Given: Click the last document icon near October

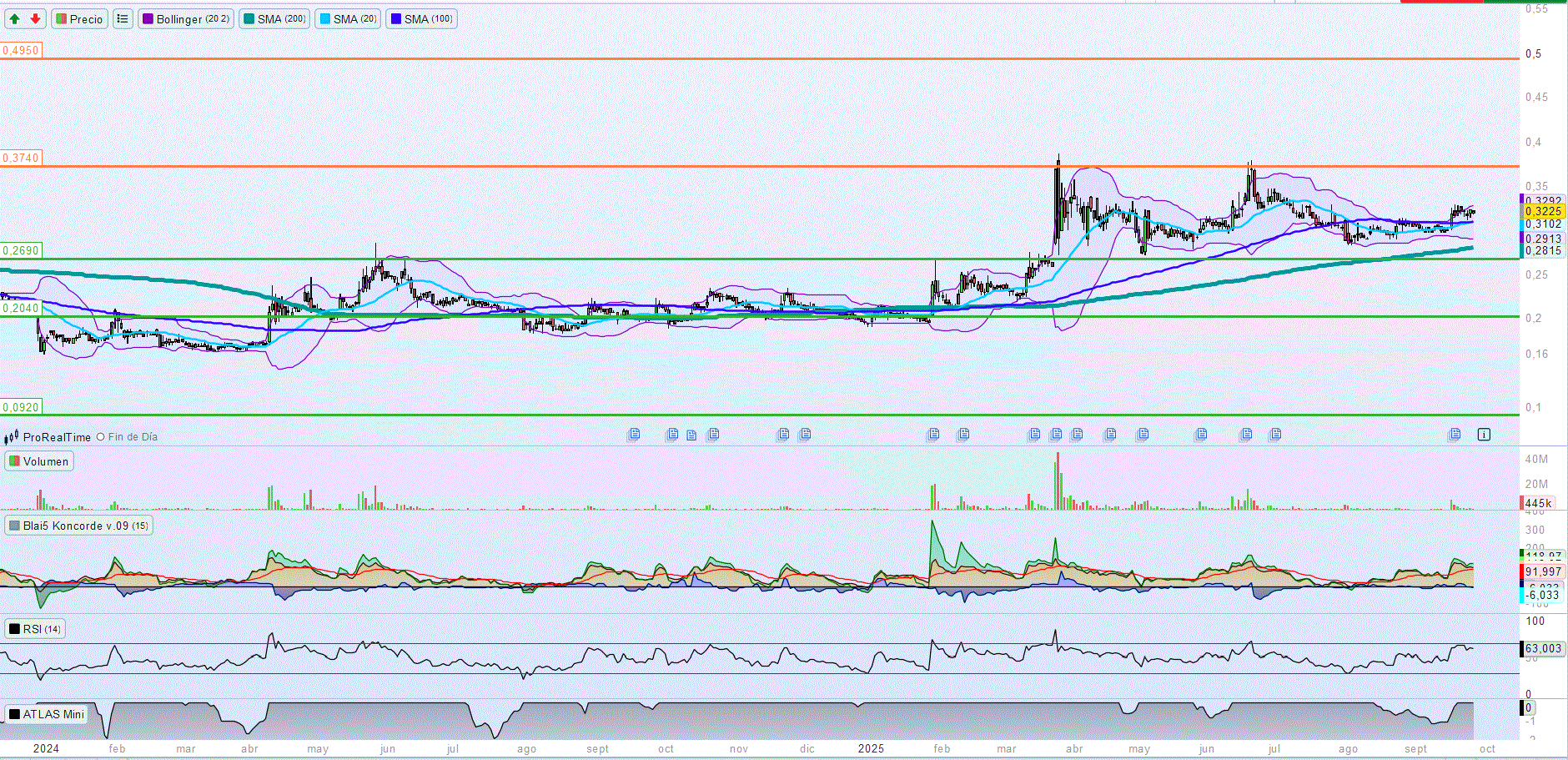Looking at the screenshot, I should pos(1455,435).
